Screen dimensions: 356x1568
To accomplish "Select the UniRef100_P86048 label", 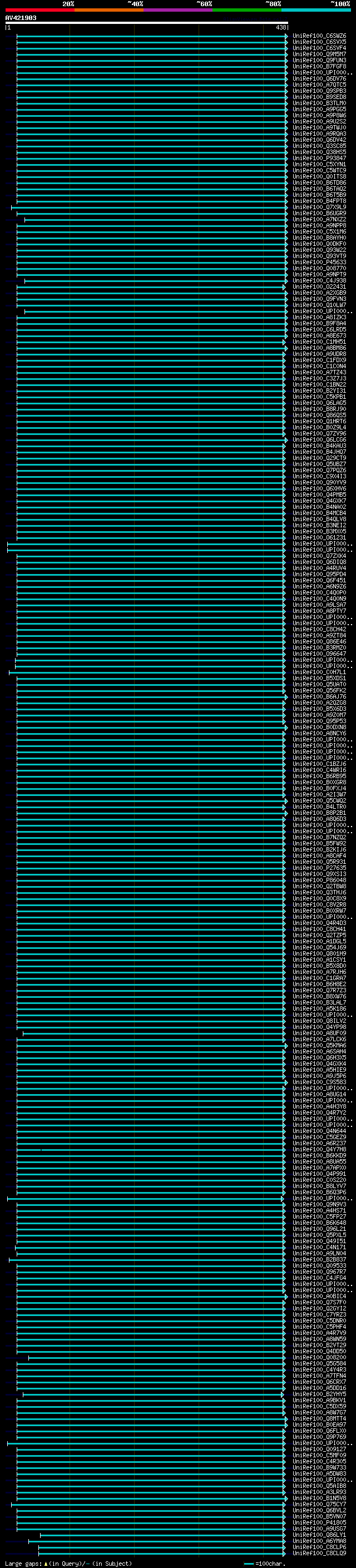I will click(x=319, y=880).
